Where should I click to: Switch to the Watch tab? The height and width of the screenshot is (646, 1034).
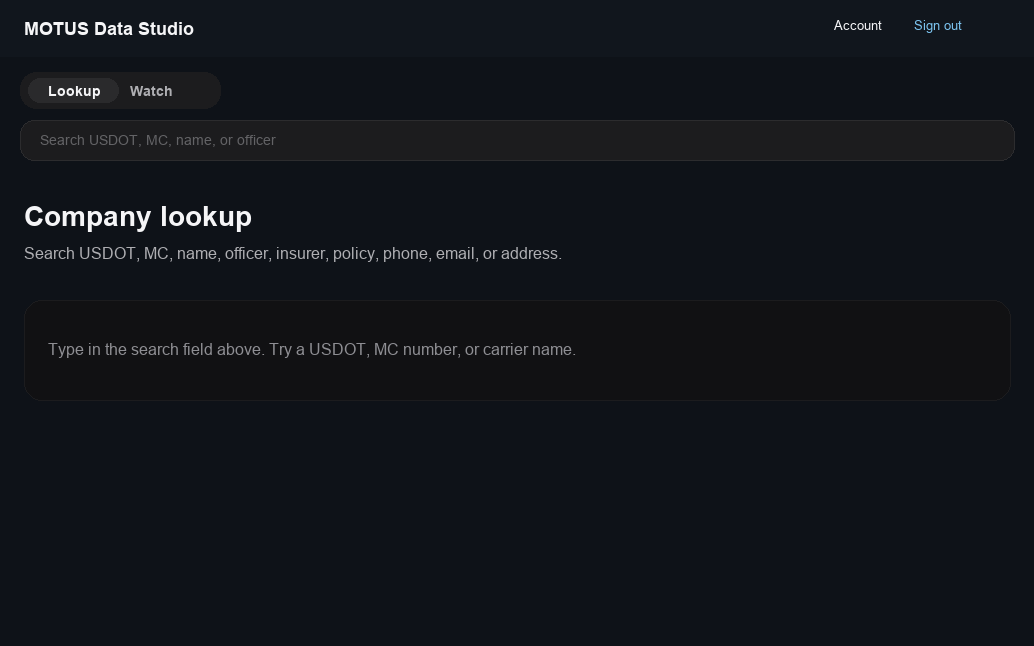pos(151,91)
